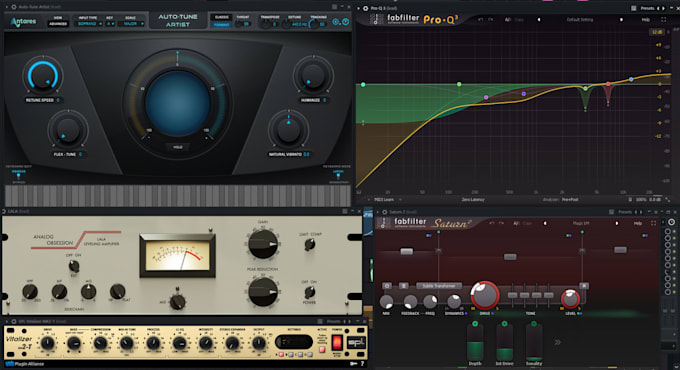This screenshot has width=680, height=370.
Task: Toggle Pro-Q 3 full screen icon
Action: (x=663, y=20)
